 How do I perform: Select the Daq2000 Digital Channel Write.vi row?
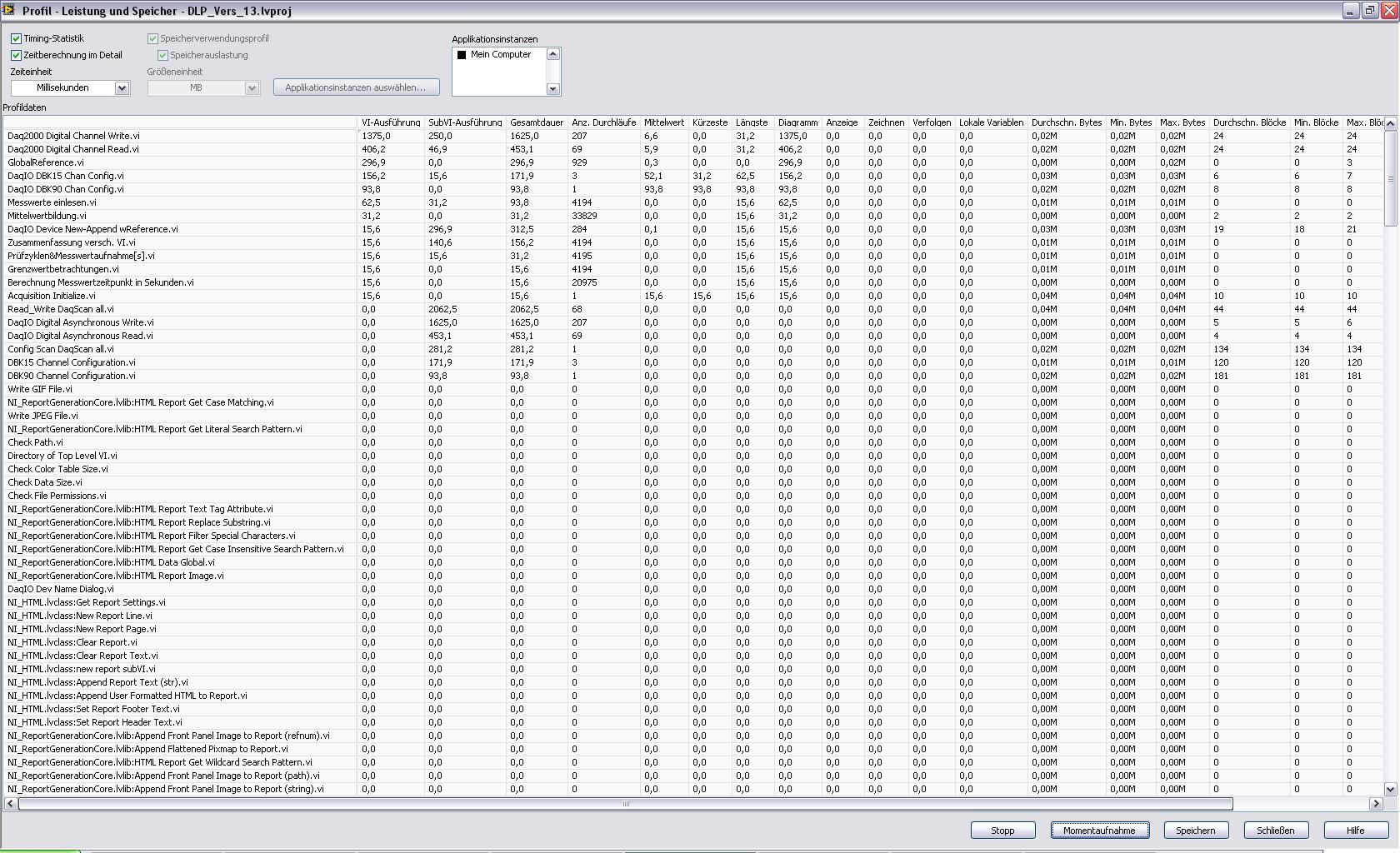click(x=693, y=136)
